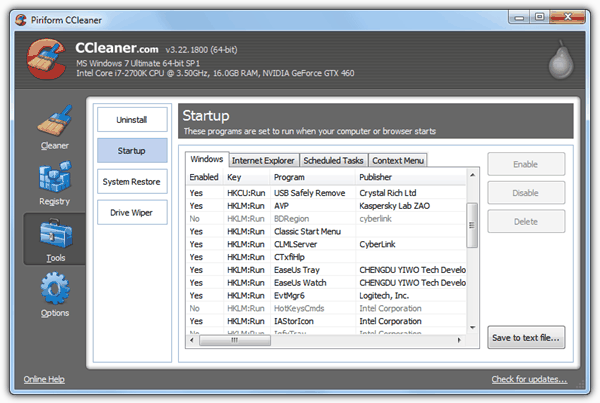Open the Online Help link
Screen dimensions: 600x403
(44, 379)
